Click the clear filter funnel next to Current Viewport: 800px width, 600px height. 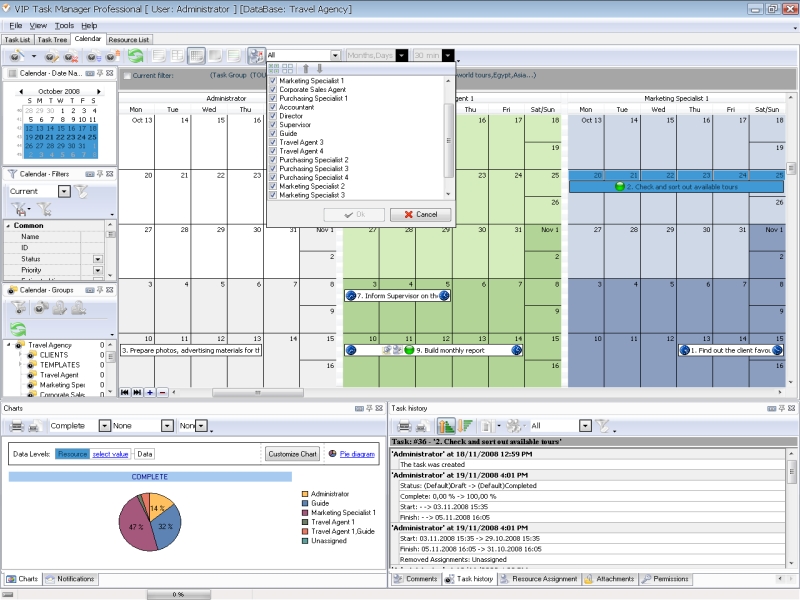click(81, 191)
